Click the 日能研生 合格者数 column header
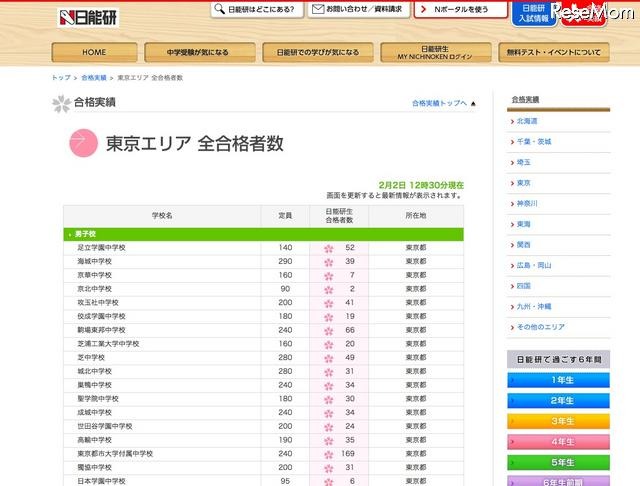This screenshot has width=640, height=486. (x=339, y=215)
